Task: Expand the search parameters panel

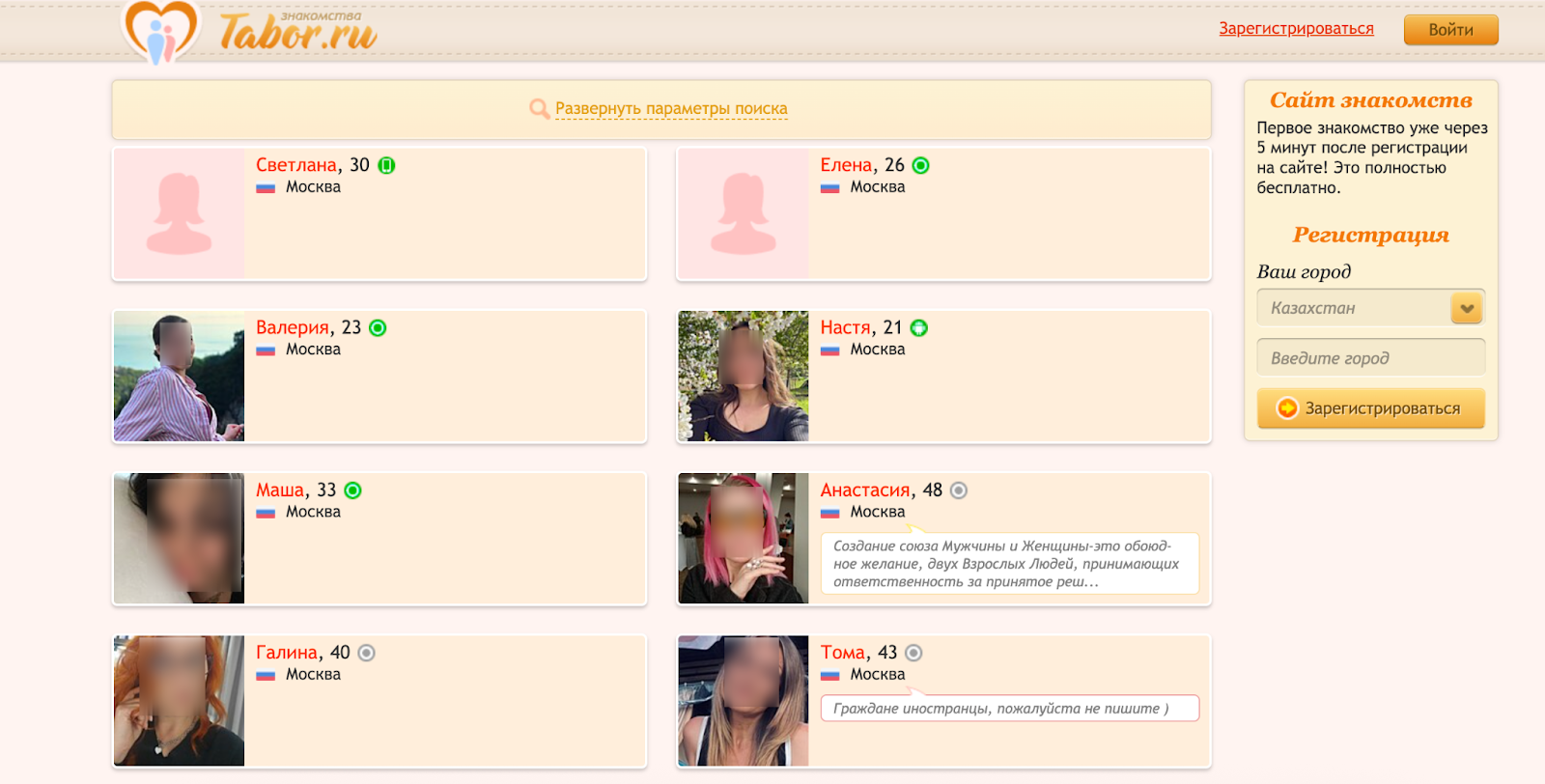Action: pos(671,109)
